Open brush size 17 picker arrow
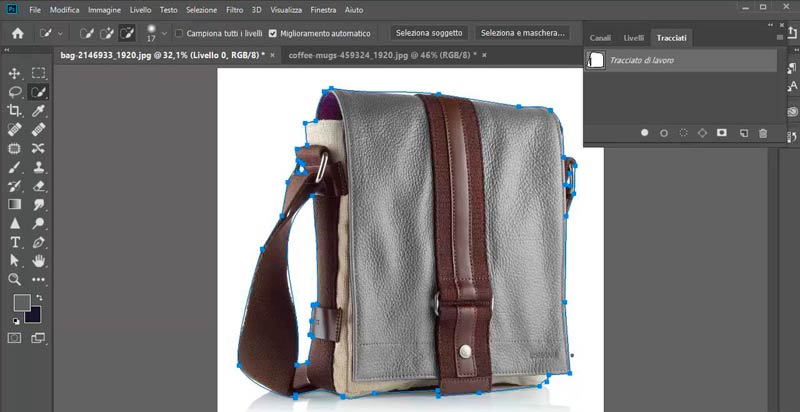The width and height of the screenshot is (800, 412). click(164, 34)
